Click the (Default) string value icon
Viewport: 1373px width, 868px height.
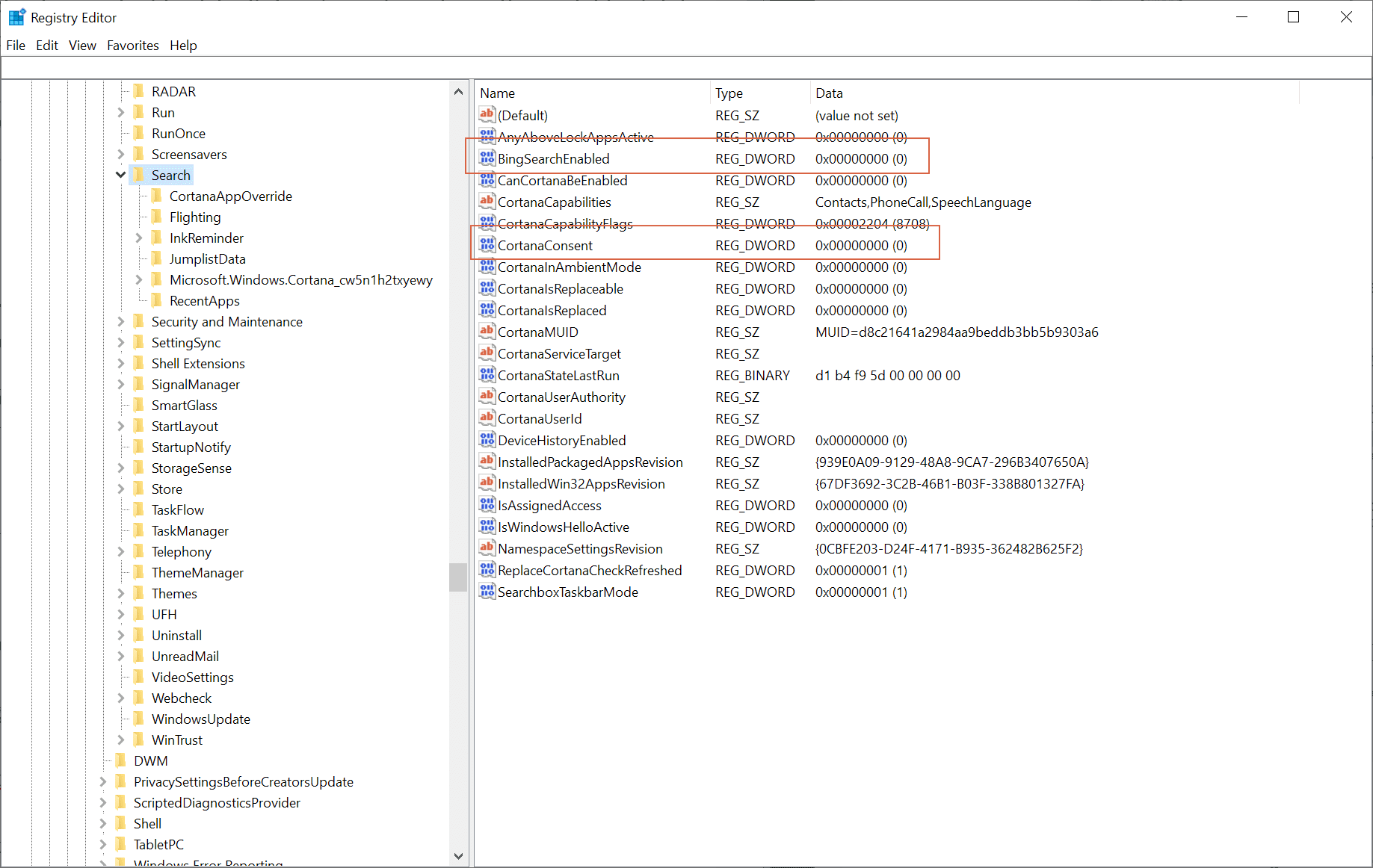(487, 114)
